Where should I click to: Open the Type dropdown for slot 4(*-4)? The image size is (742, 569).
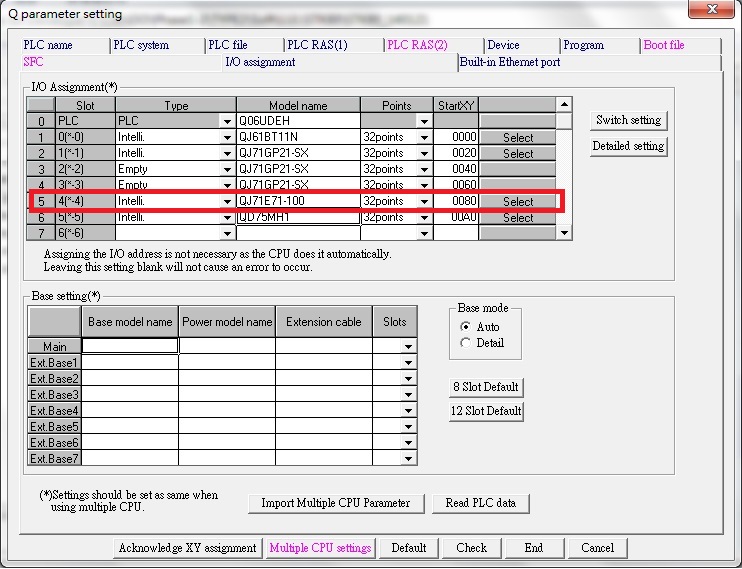(227, 201)
